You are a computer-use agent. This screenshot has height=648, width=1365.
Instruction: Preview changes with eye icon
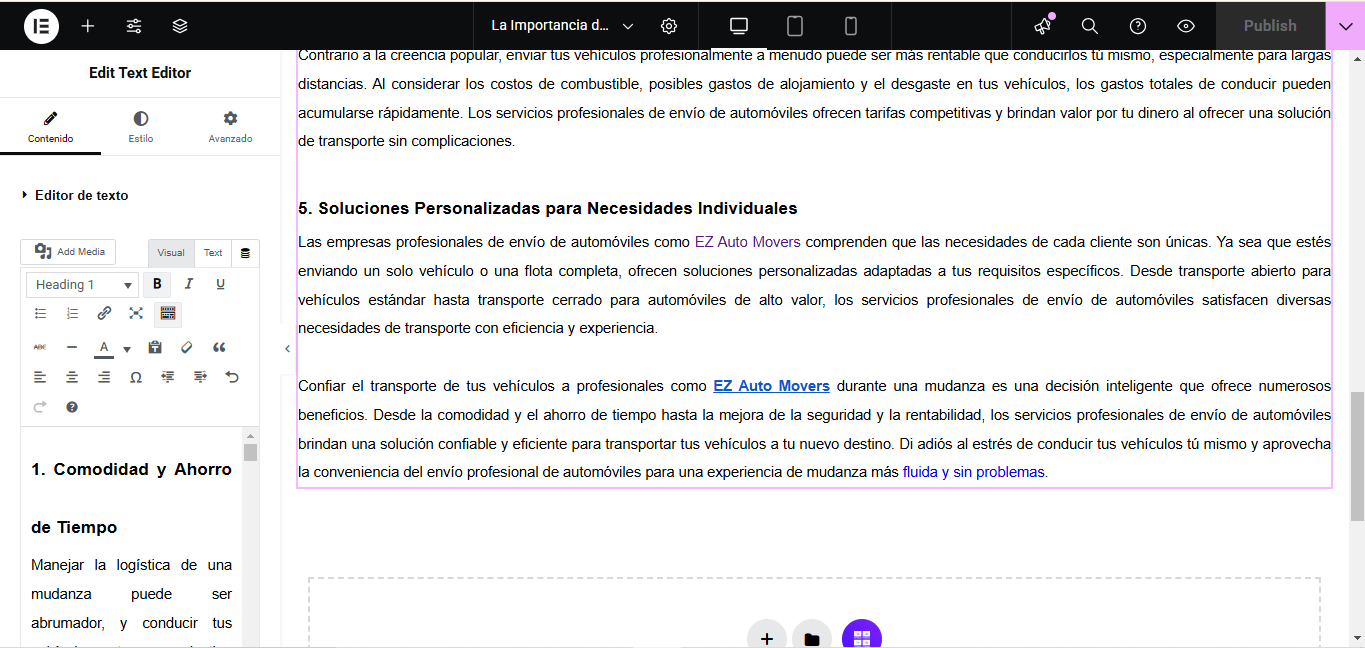click(x=1186, y=26)
